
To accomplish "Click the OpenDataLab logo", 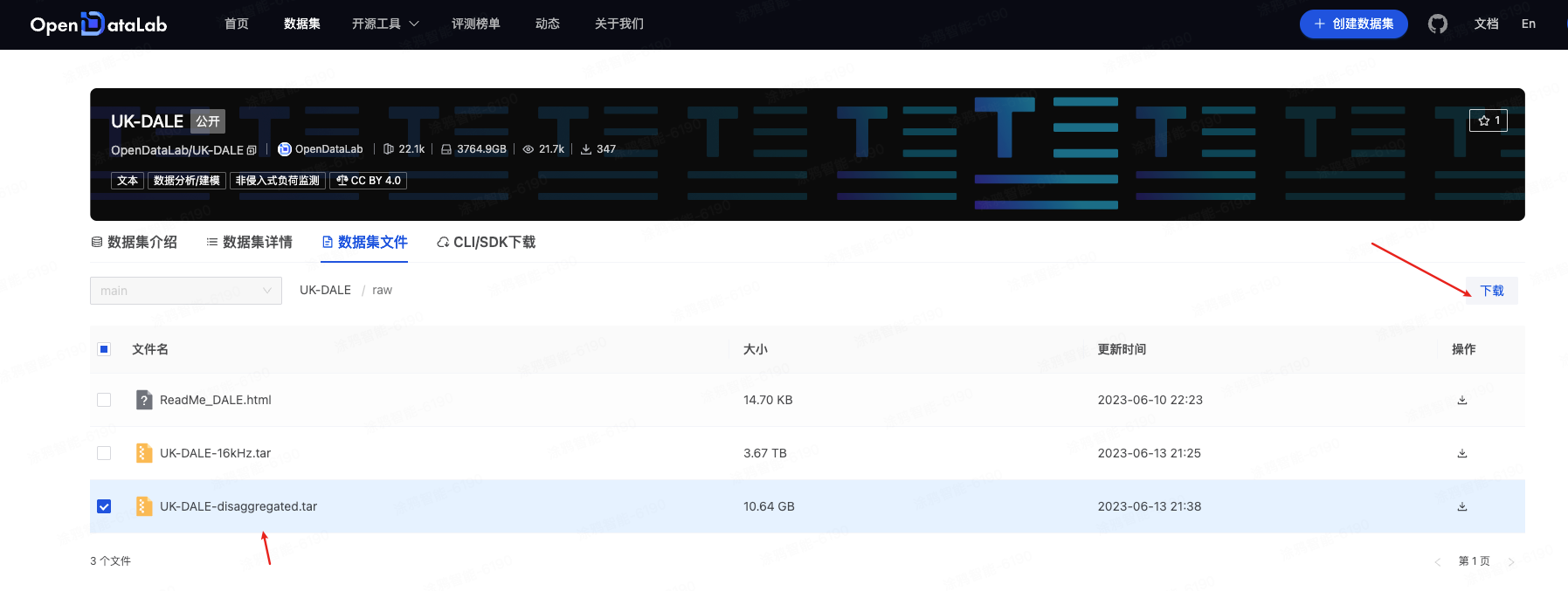I will [99, 24].
